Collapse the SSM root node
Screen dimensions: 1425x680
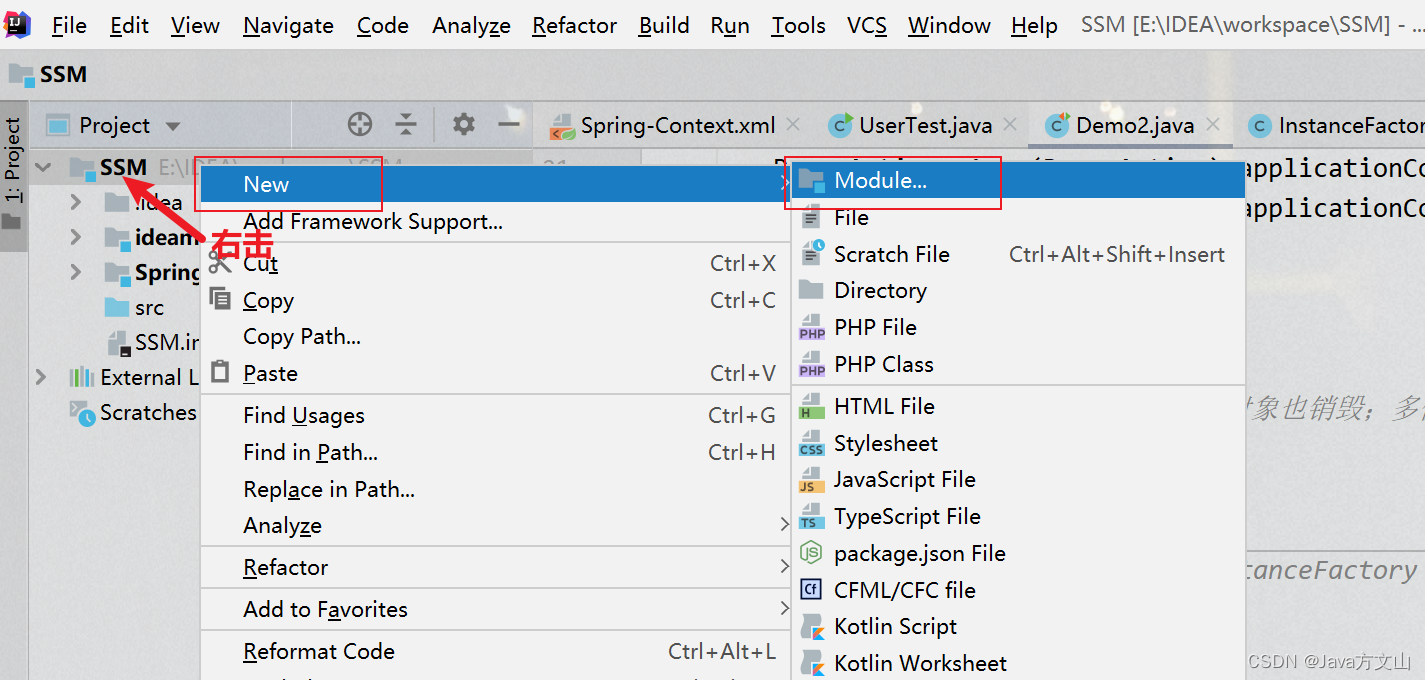point(42,167)
